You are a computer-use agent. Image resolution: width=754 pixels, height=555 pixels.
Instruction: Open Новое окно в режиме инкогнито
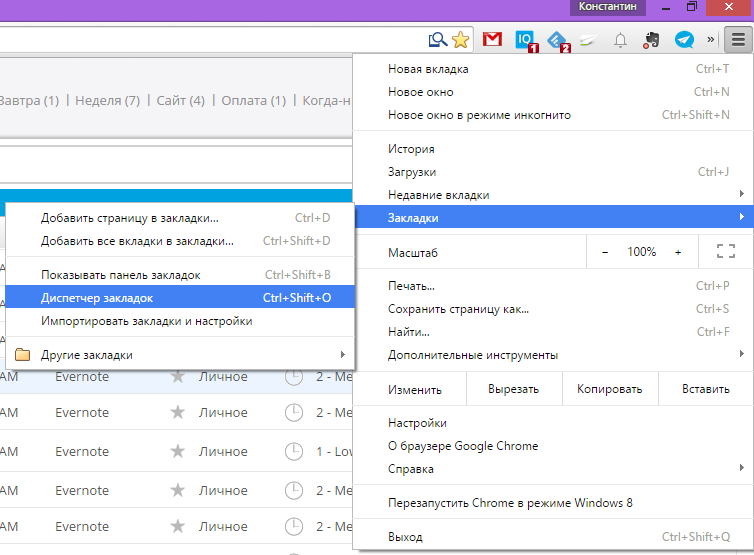[553, 115]
